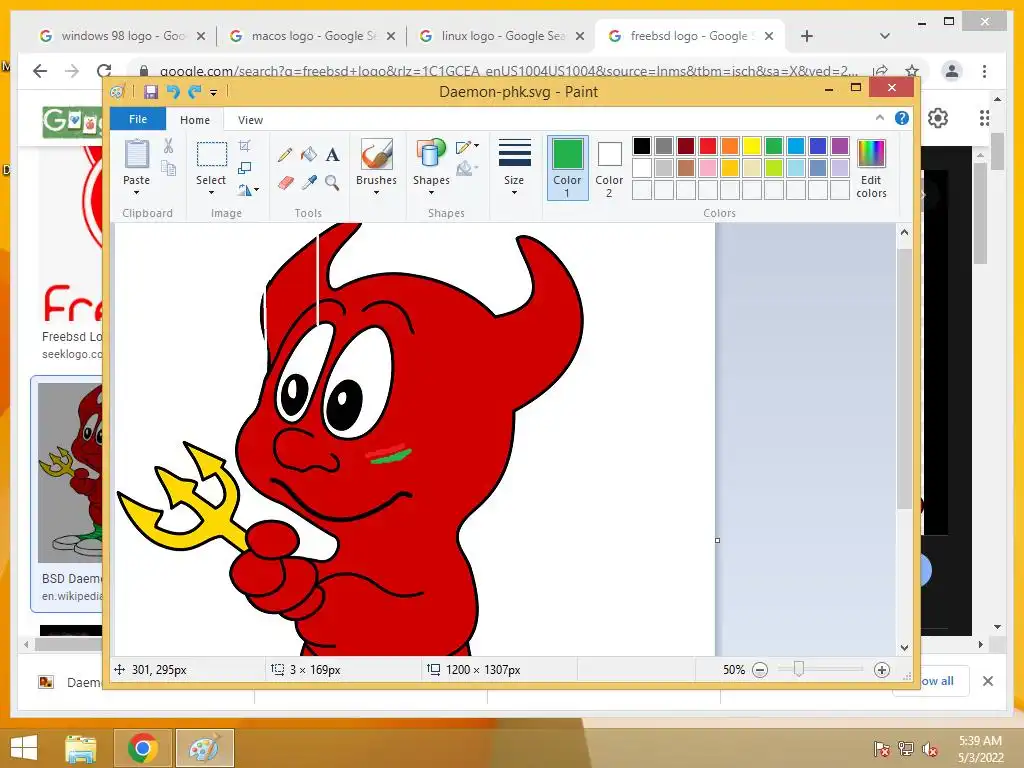Select the Fill with color bucket tool

pos(308,155)
